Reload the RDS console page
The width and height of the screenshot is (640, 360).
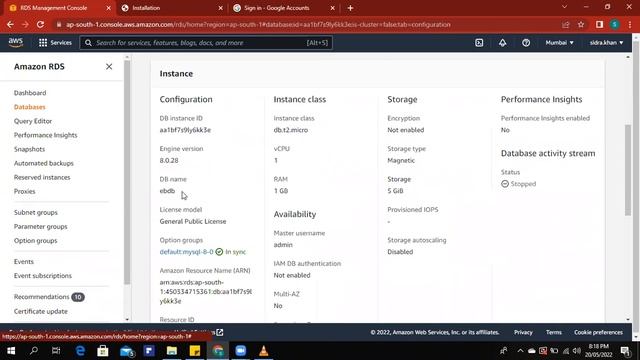[40, 24]
